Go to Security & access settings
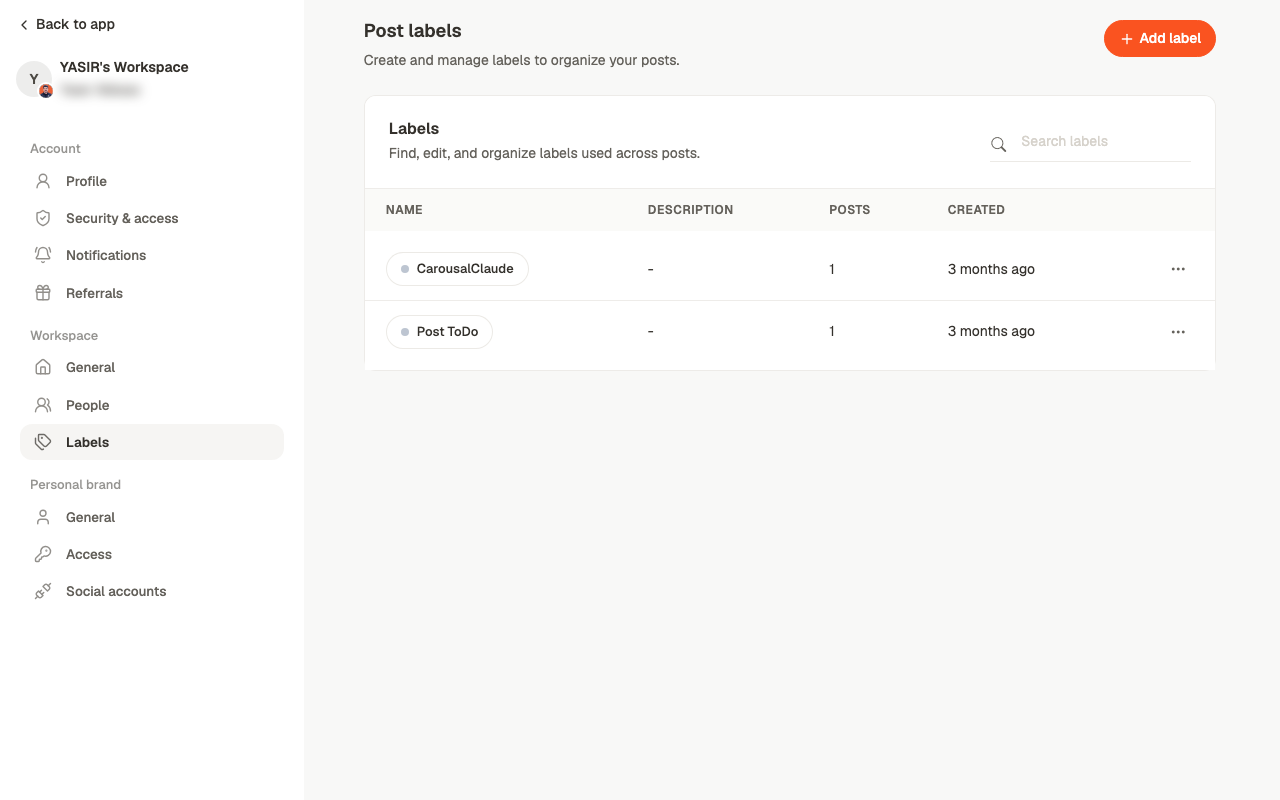The height and width of the screenshot is (800, 1280). (x=152, y=218)
